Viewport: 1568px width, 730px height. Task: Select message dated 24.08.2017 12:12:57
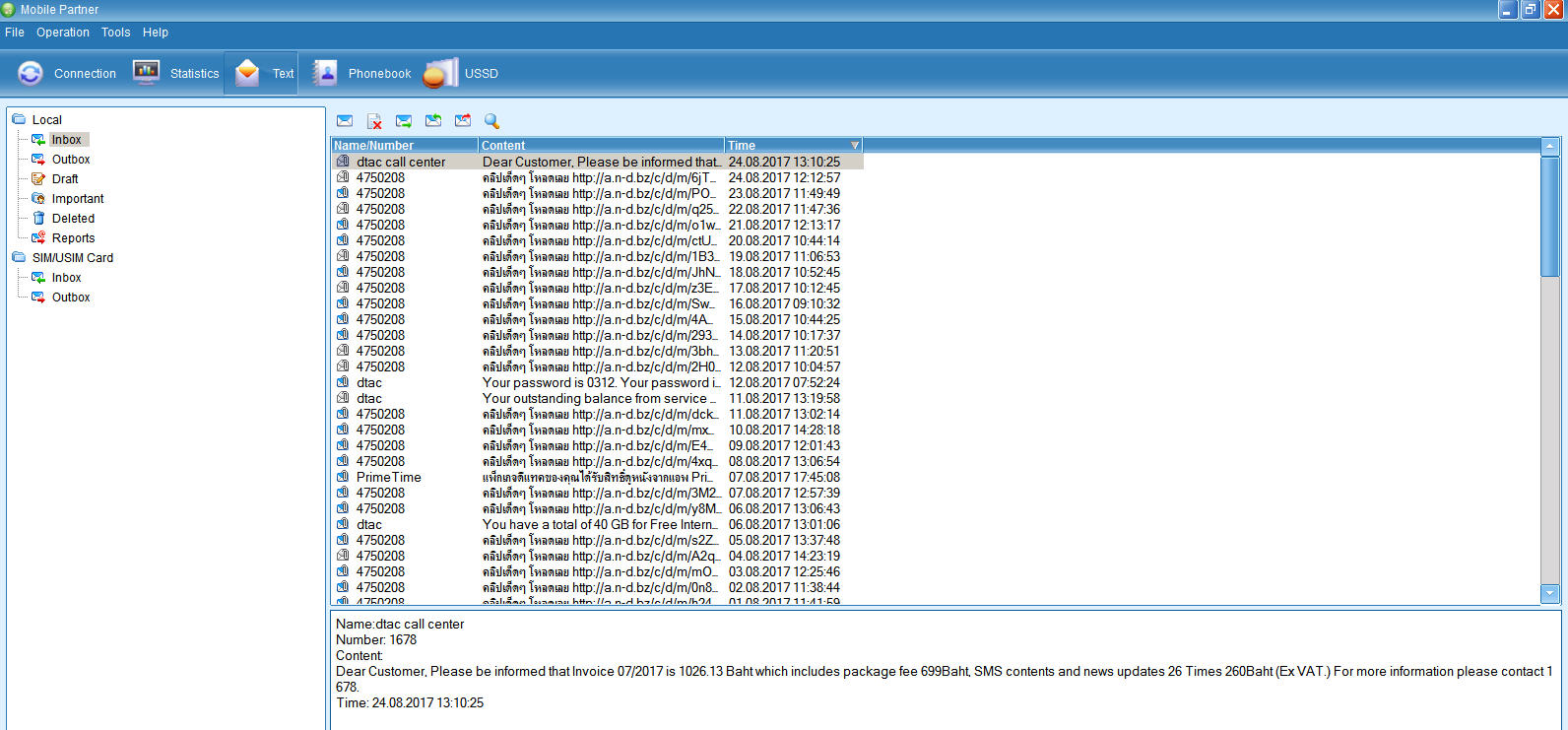(597, 177)
